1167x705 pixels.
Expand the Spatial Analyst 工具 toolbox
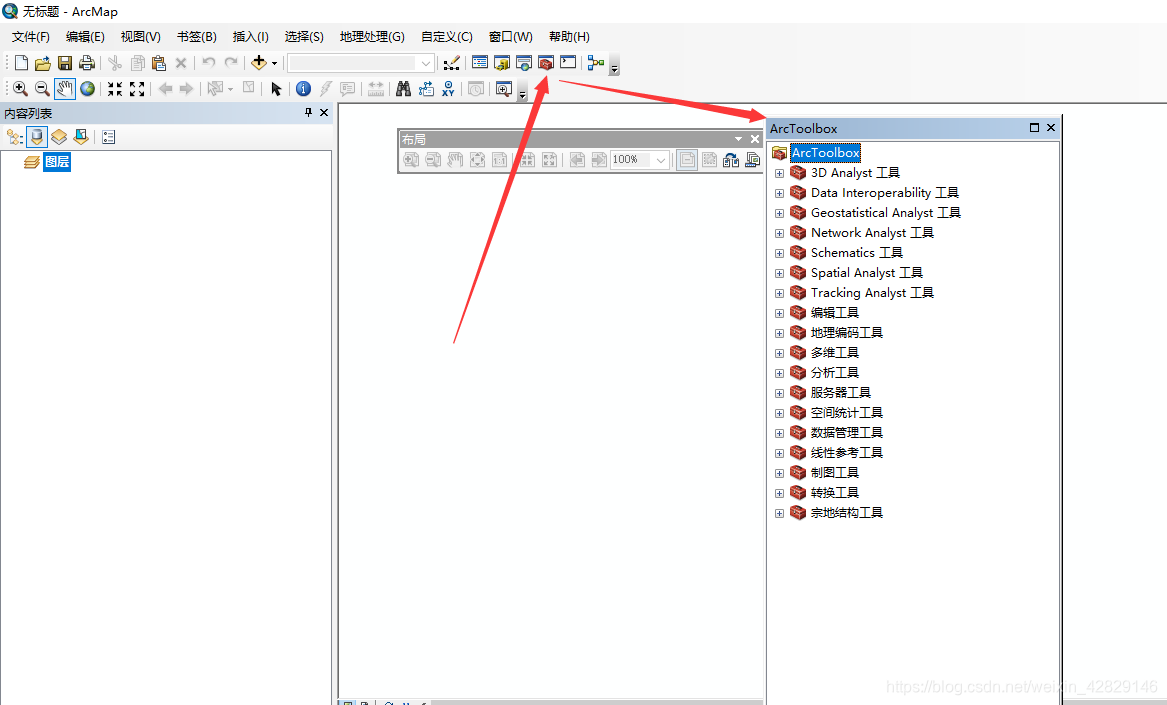coord(779,273)
